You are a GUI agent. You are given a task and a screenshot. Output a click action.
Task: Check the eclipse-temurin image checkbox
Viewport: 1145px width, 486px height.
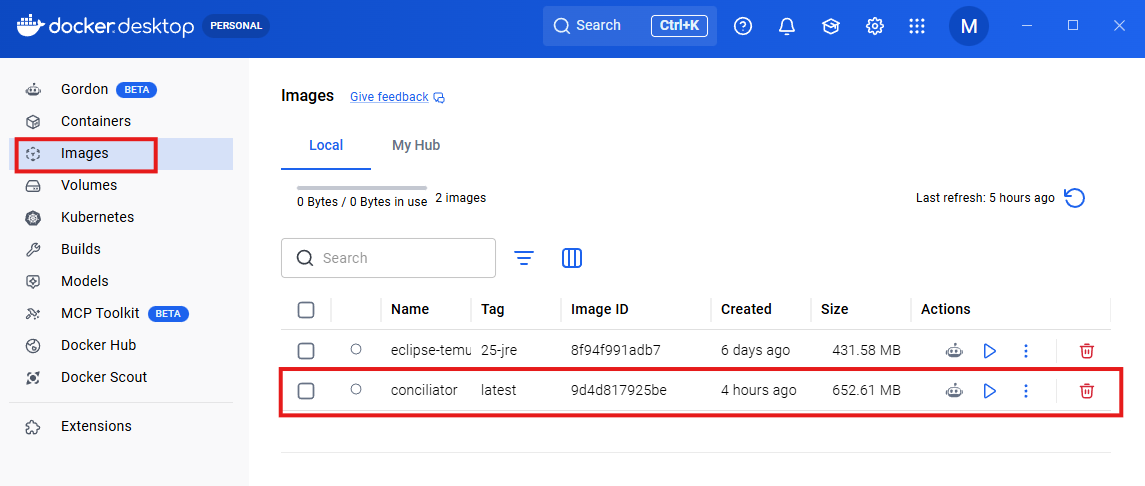tap(306, 351)
